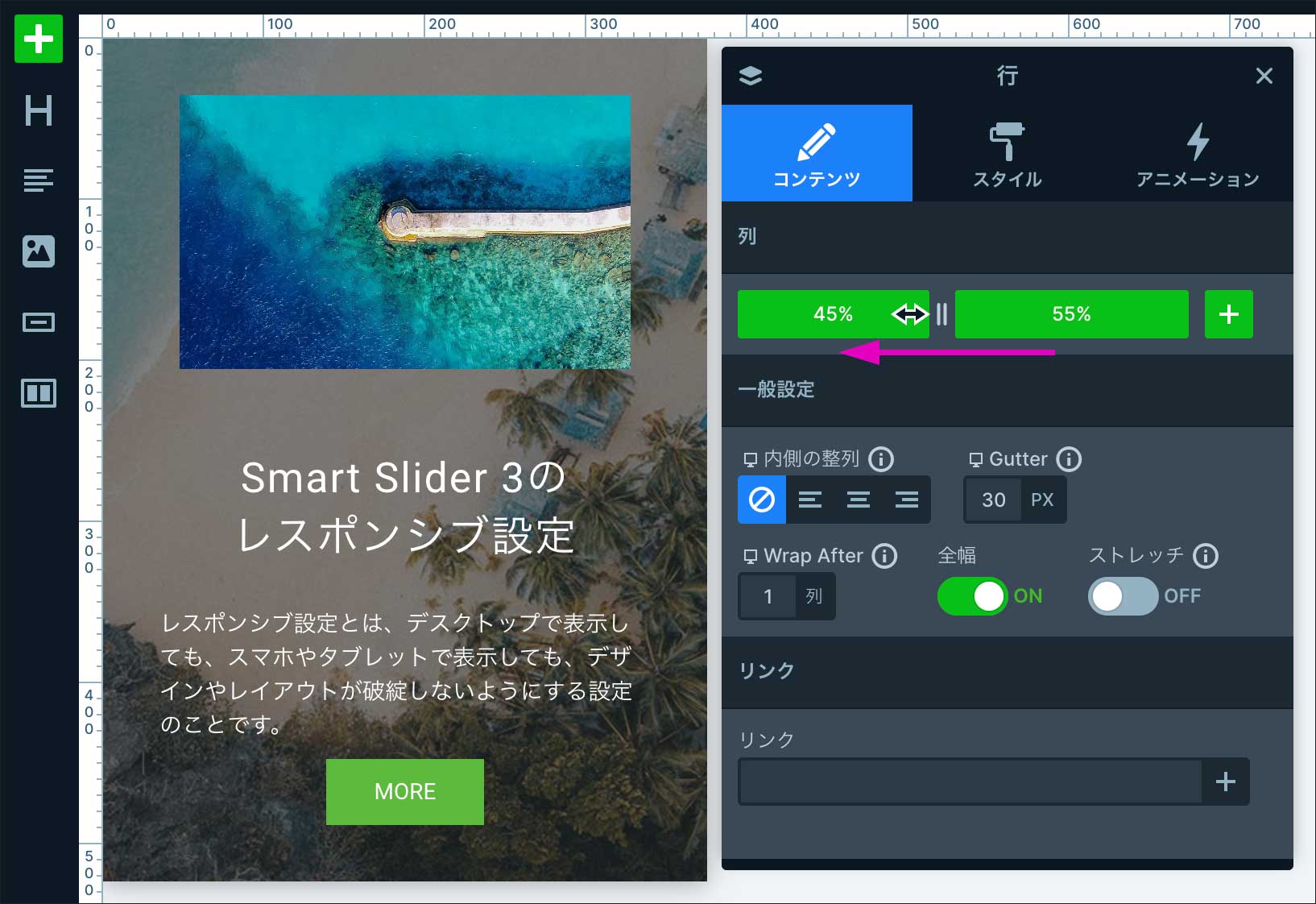
Task: Click the MORE button on the slide
Action: click(x=404, y=791)
